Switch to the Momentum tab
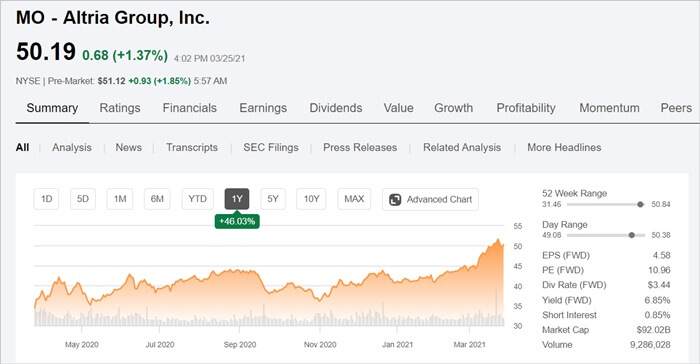Screen dimensions: 700x364 609,108
